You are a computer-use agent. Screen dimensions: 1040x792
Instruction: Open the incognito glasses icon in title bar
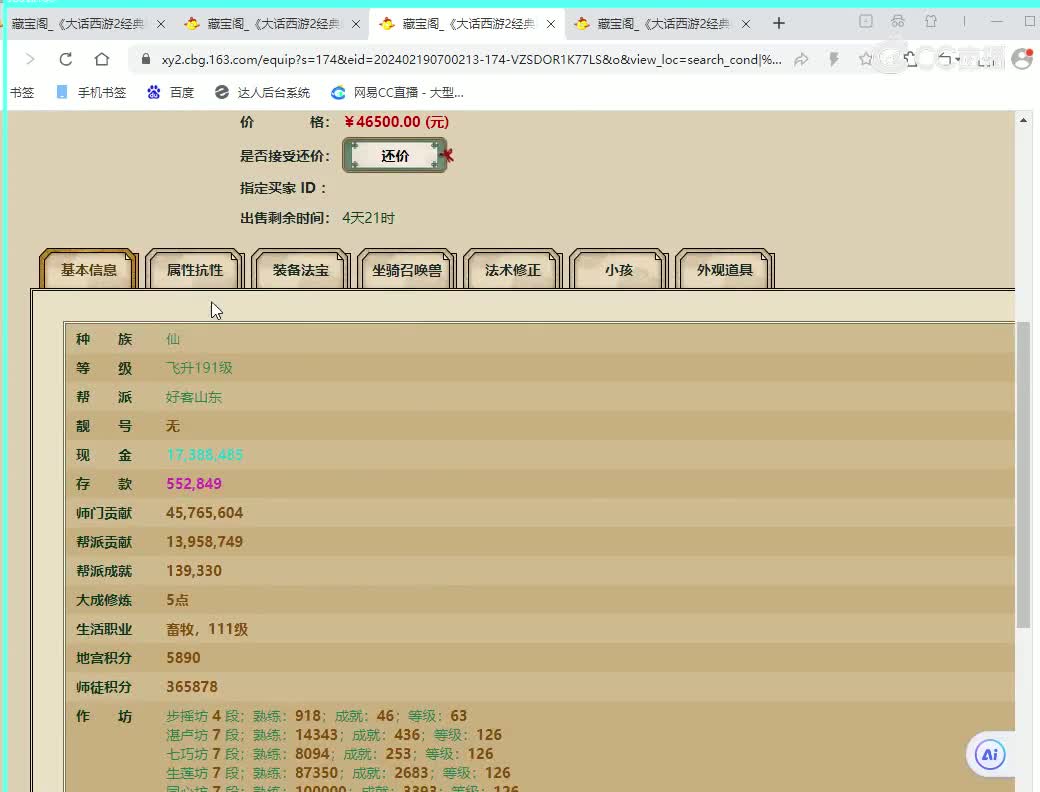tap(897, 21)
